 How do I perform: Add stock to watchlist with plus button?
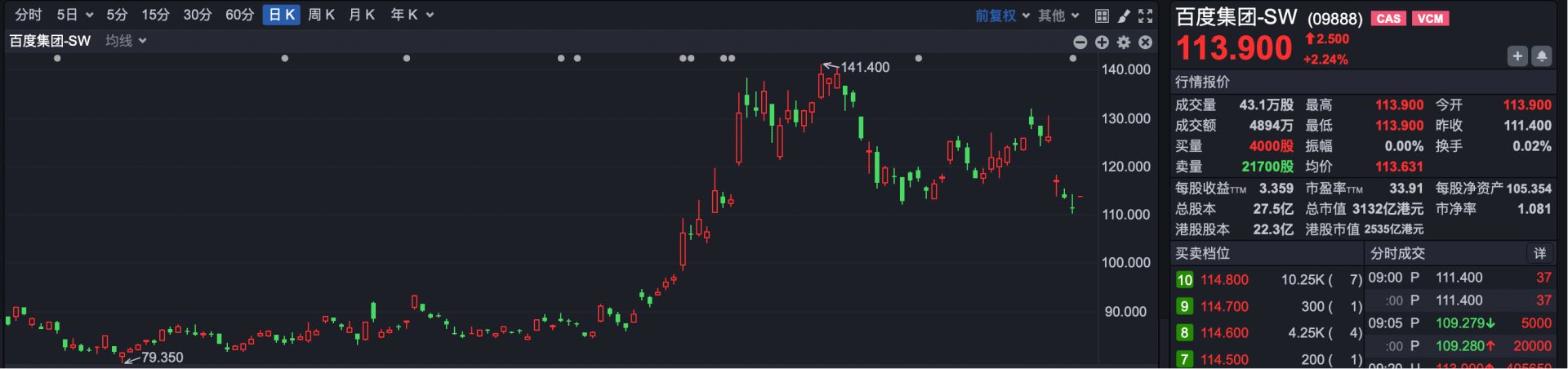click(1517, 56)
